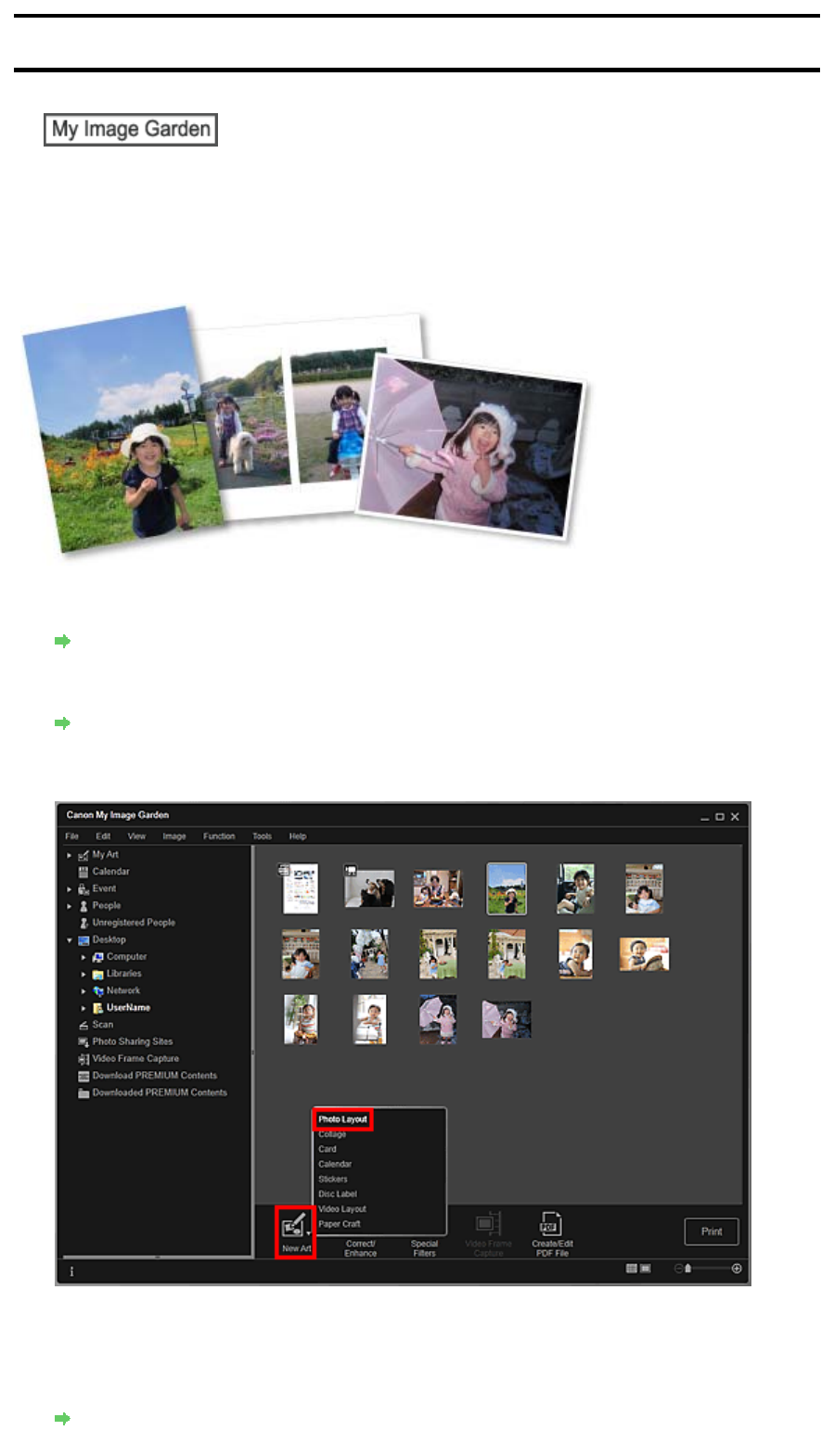Expand the My Art tree node arrow
The width and height of the screenshot is (834, 1456).
coord(70,855)
